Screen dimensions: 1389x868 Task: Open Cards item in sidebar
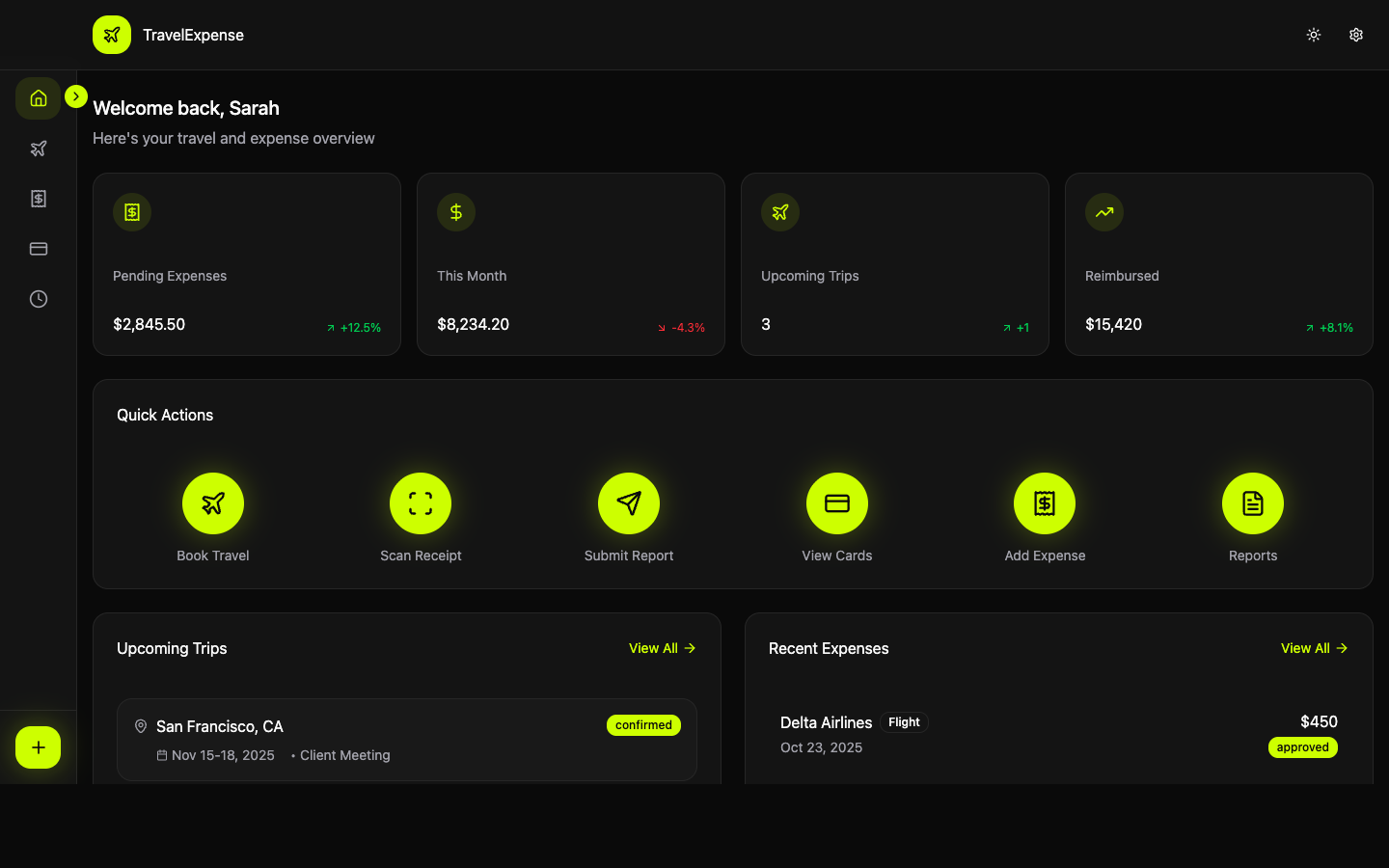pyautogui.click(x=39, y=249)
